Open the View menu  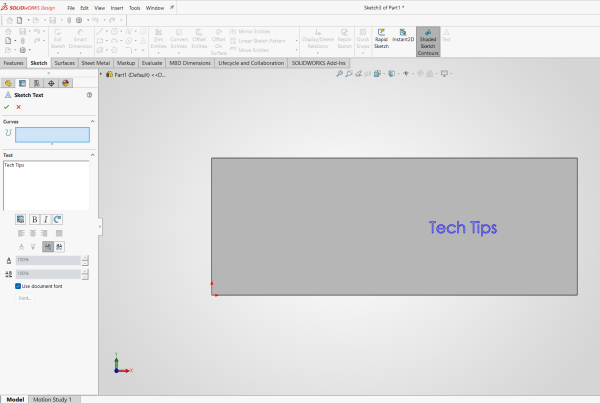pos(99,8)
